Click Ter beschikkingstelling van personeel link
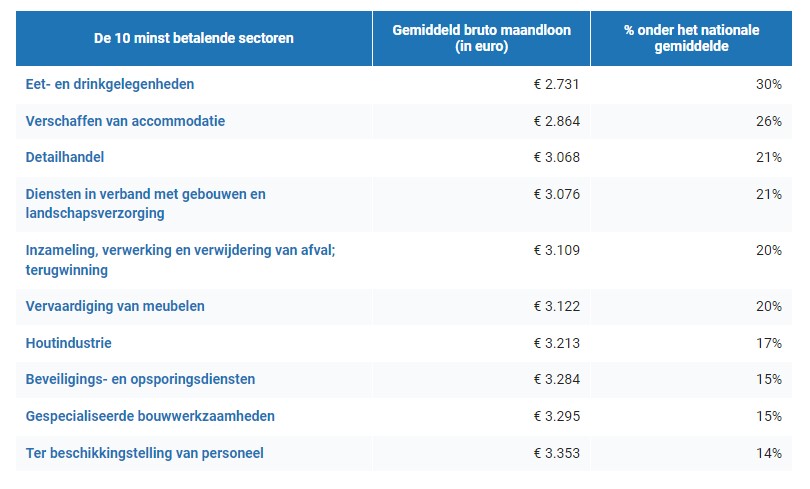 click(144, 453)
